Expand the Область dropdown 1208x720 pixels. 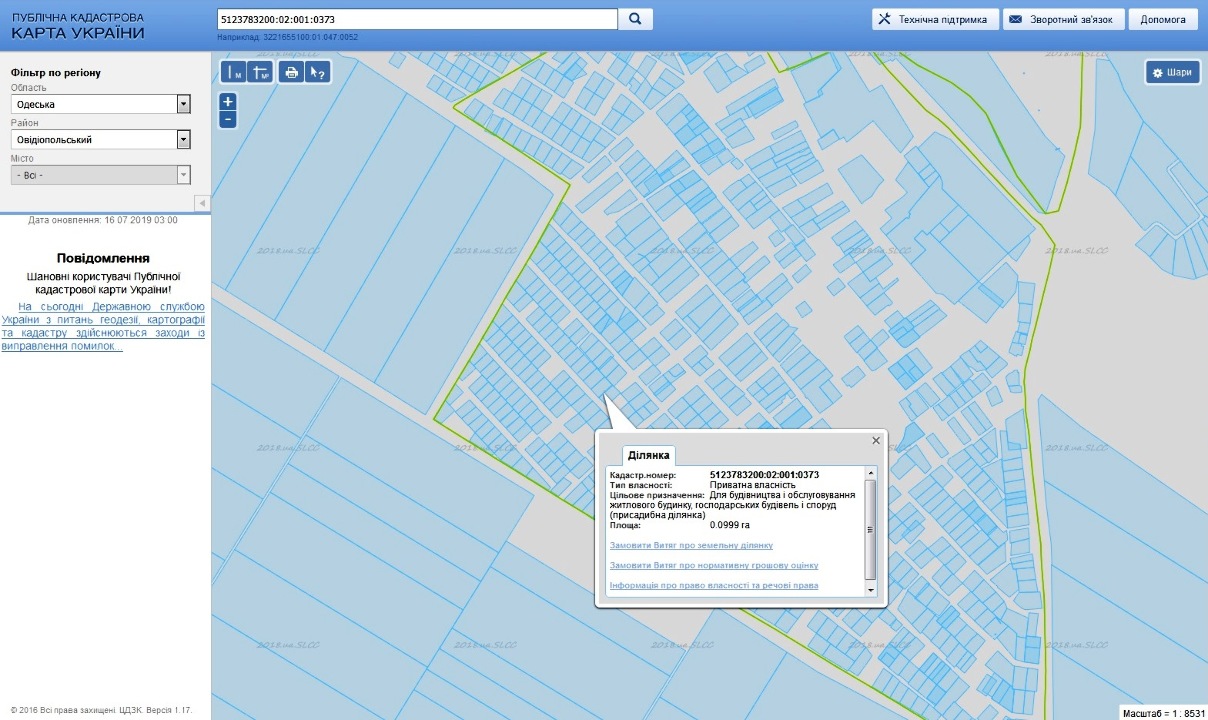click(183, 104)
